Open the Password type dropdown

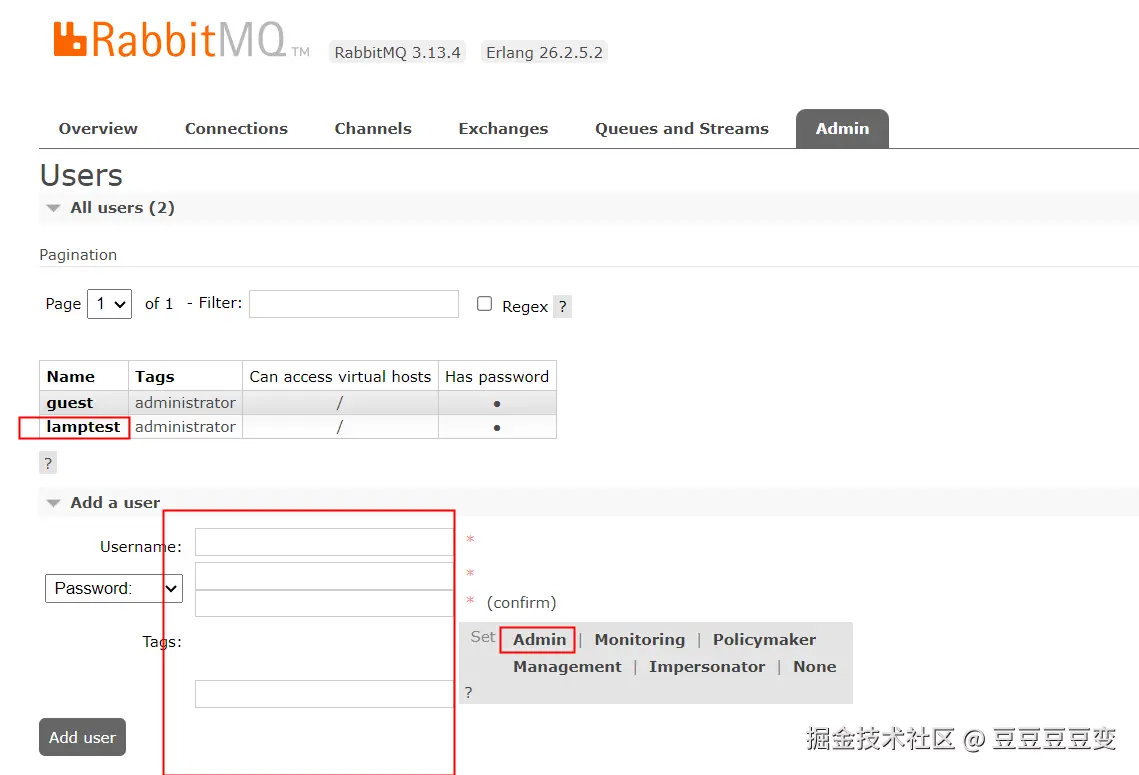point(114,588)
